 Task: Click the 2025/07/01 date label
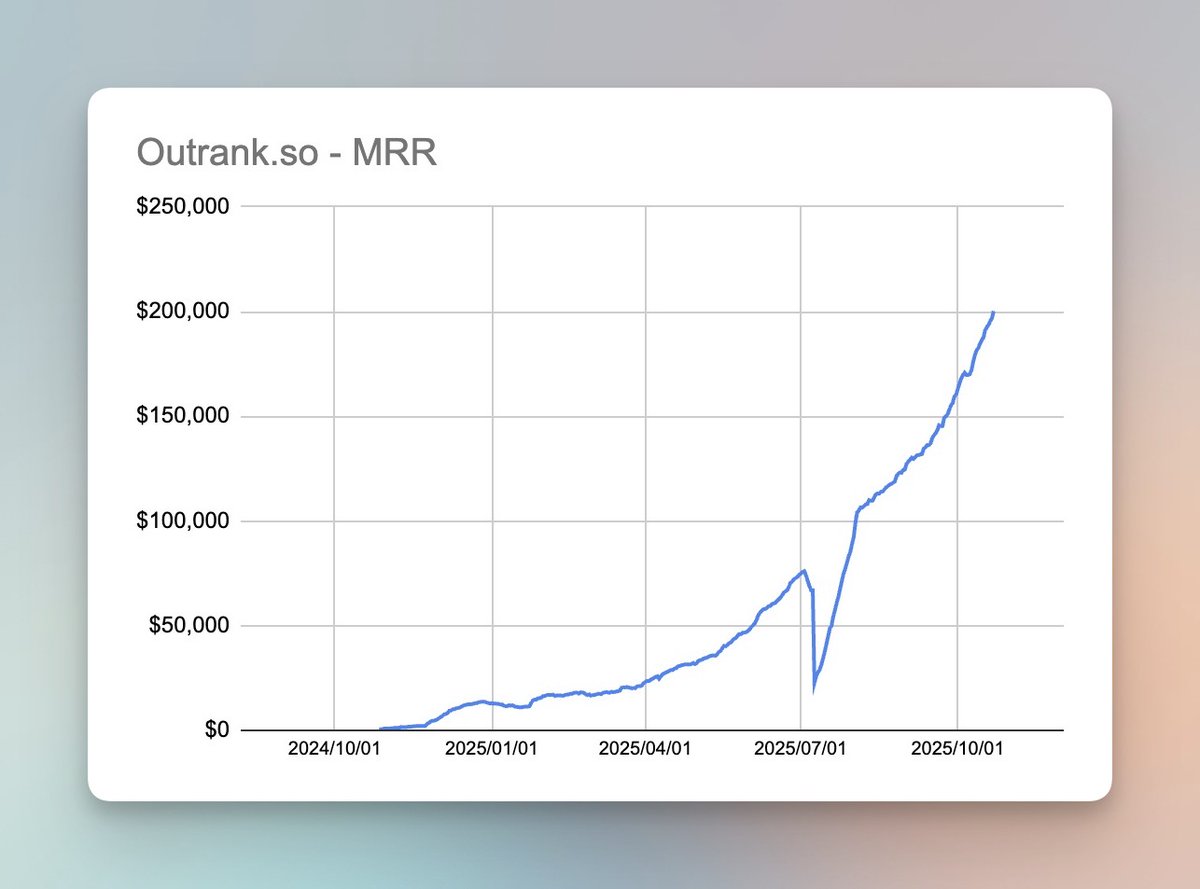point(800,749)
